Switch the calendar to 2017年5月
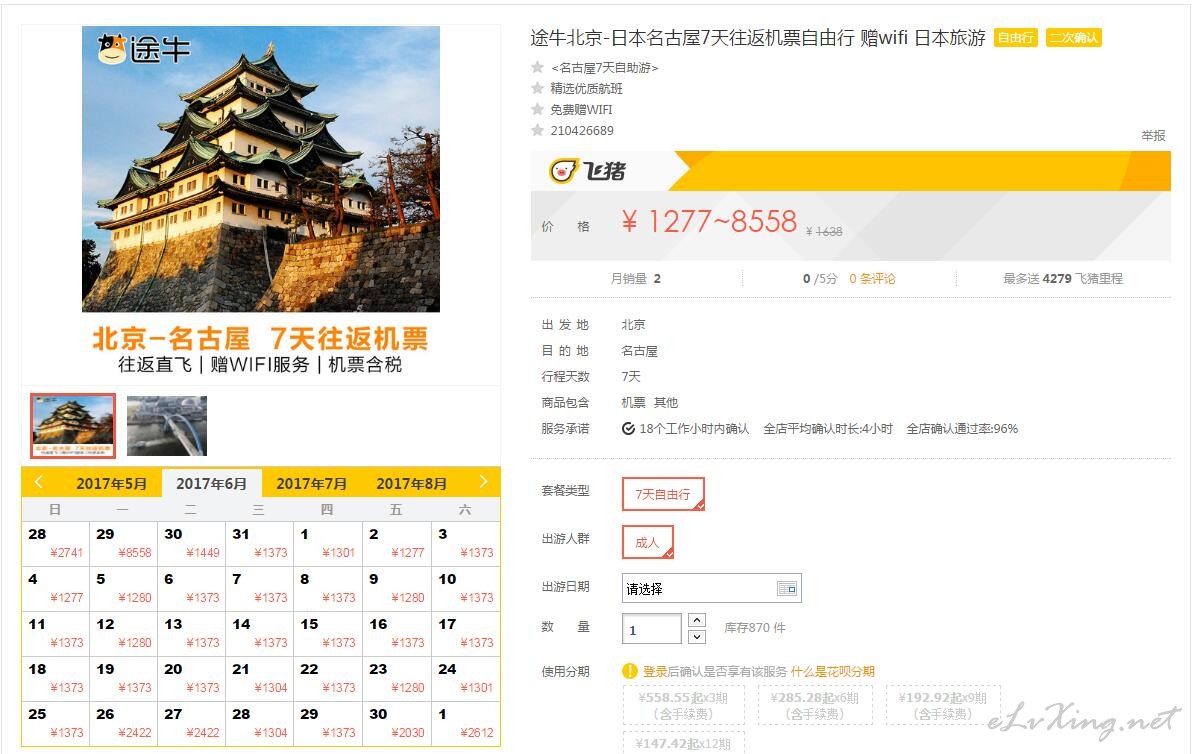The image size is (1192, 754). pyautogui.click(x=111, y=483)
